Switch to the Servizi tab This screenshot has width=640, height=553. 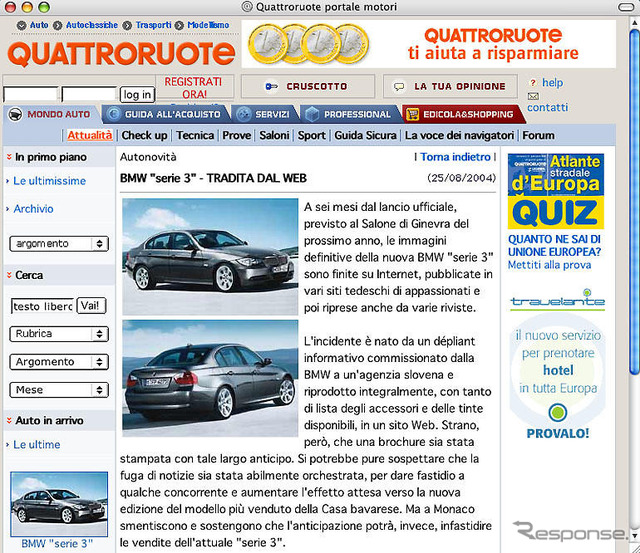(x=265, y=114)
